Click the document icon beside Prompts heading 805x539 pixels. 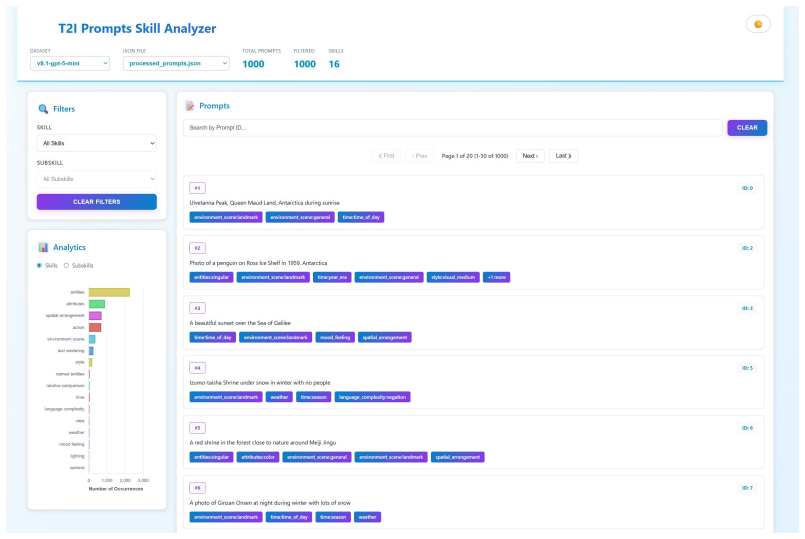tap(190, 106)
